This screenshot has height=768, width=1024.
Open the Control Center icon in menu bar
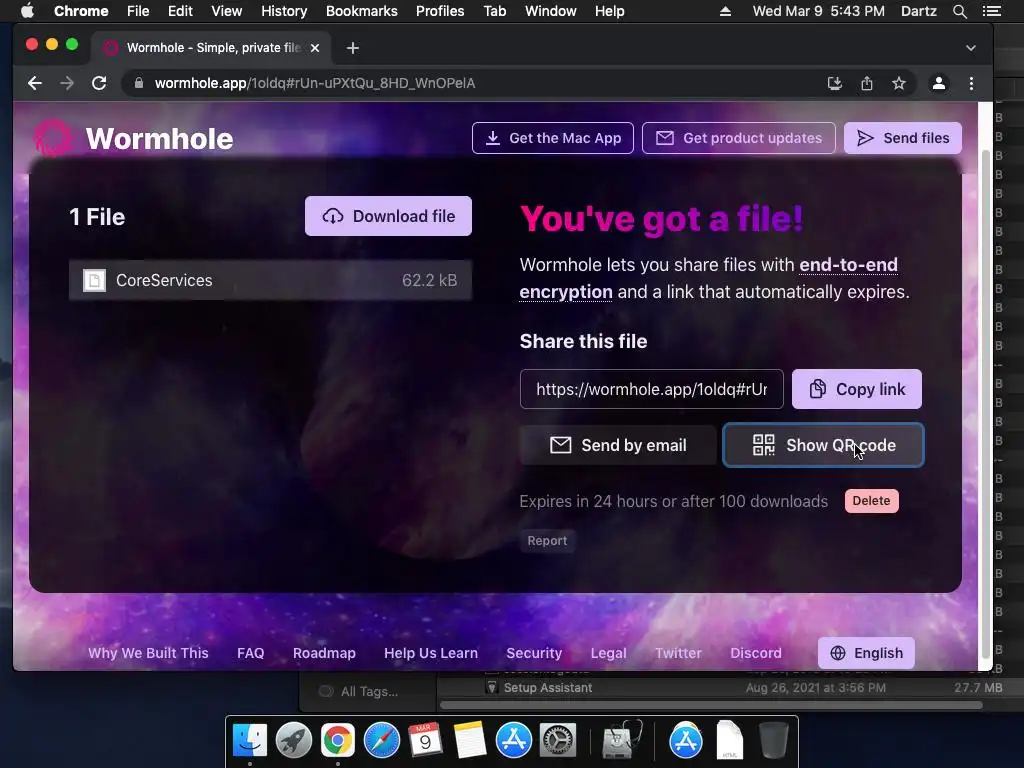click(x=991, y=11)
